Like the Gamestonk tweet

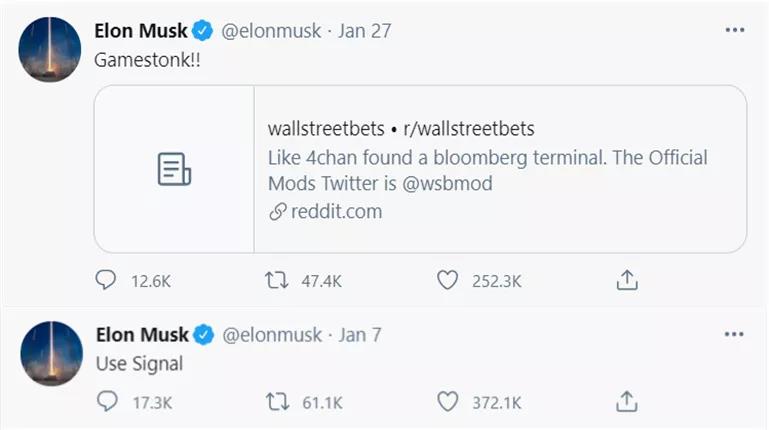coord(448,282)
